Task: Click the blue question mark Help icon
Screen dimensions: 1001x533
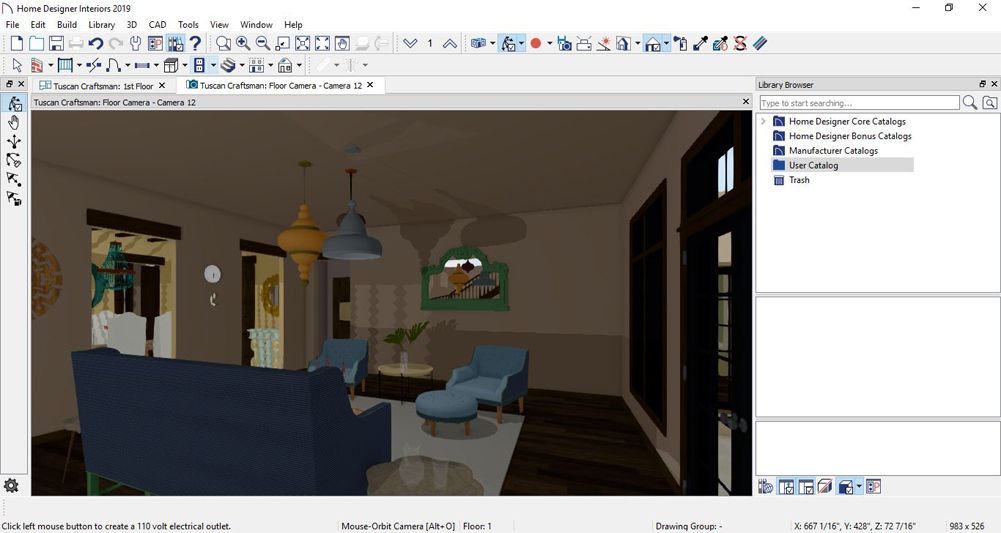Action: click(x=195, y=43)
